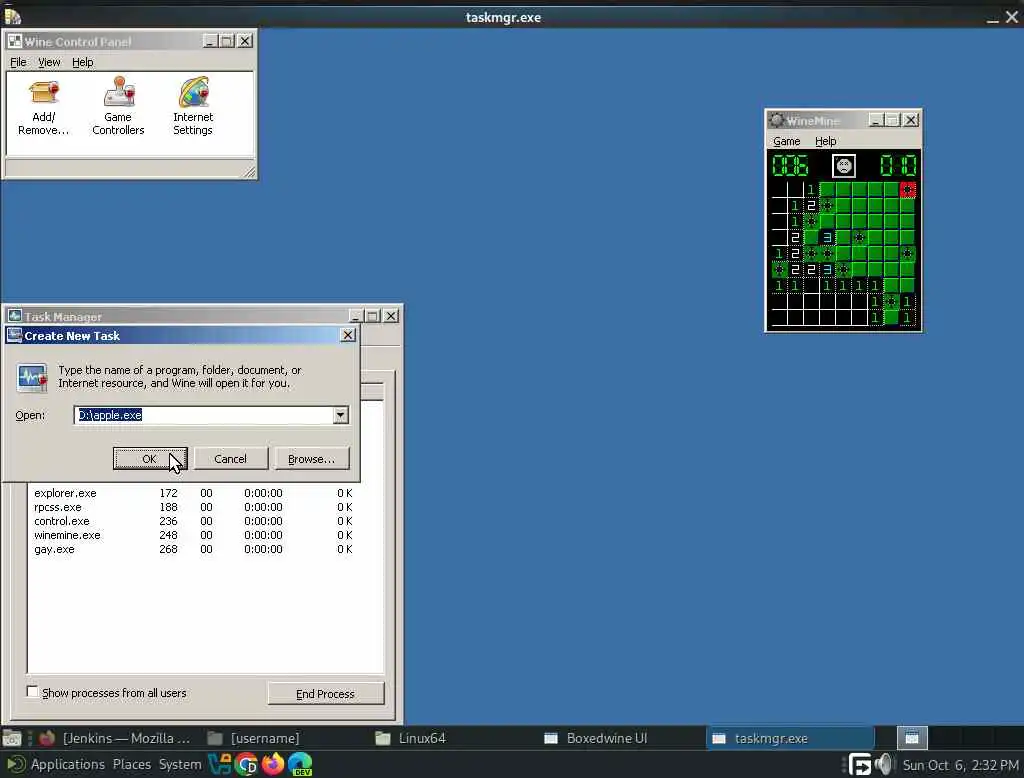Open the Game menu in WineMine
This screenshot has width=1024, height=778.
[x=786, y=141]
